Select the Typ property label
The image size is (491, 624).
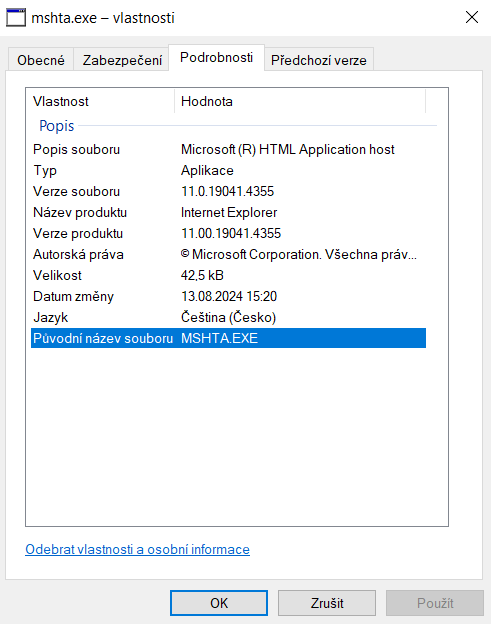pyautogui.click(x=45, y=171)
